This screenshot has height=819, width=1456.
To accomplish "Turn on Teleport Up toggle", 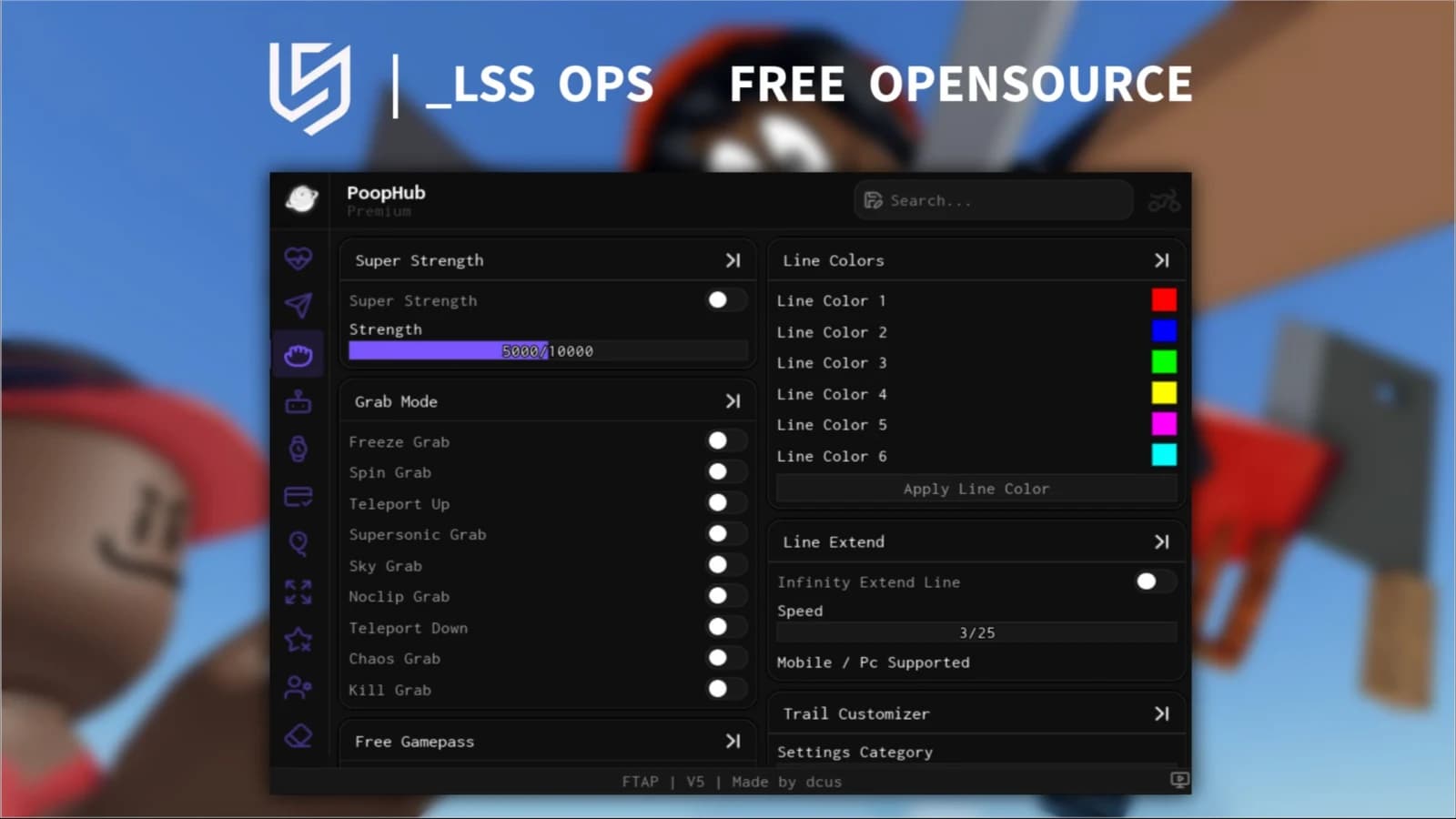I will (x=726, y=502).
